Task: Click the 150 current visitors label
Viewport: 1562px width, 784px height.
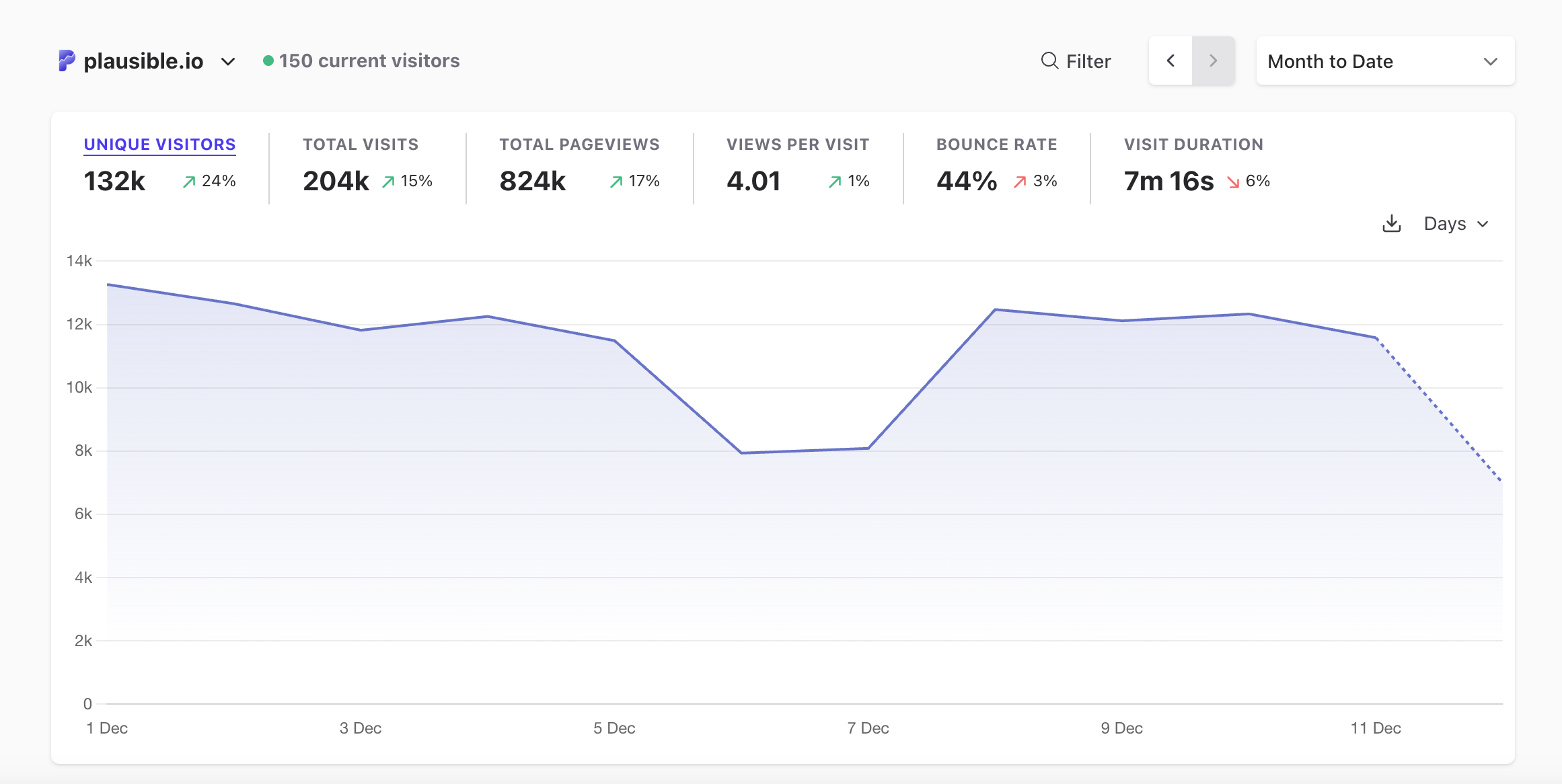Action: [369, 61]
